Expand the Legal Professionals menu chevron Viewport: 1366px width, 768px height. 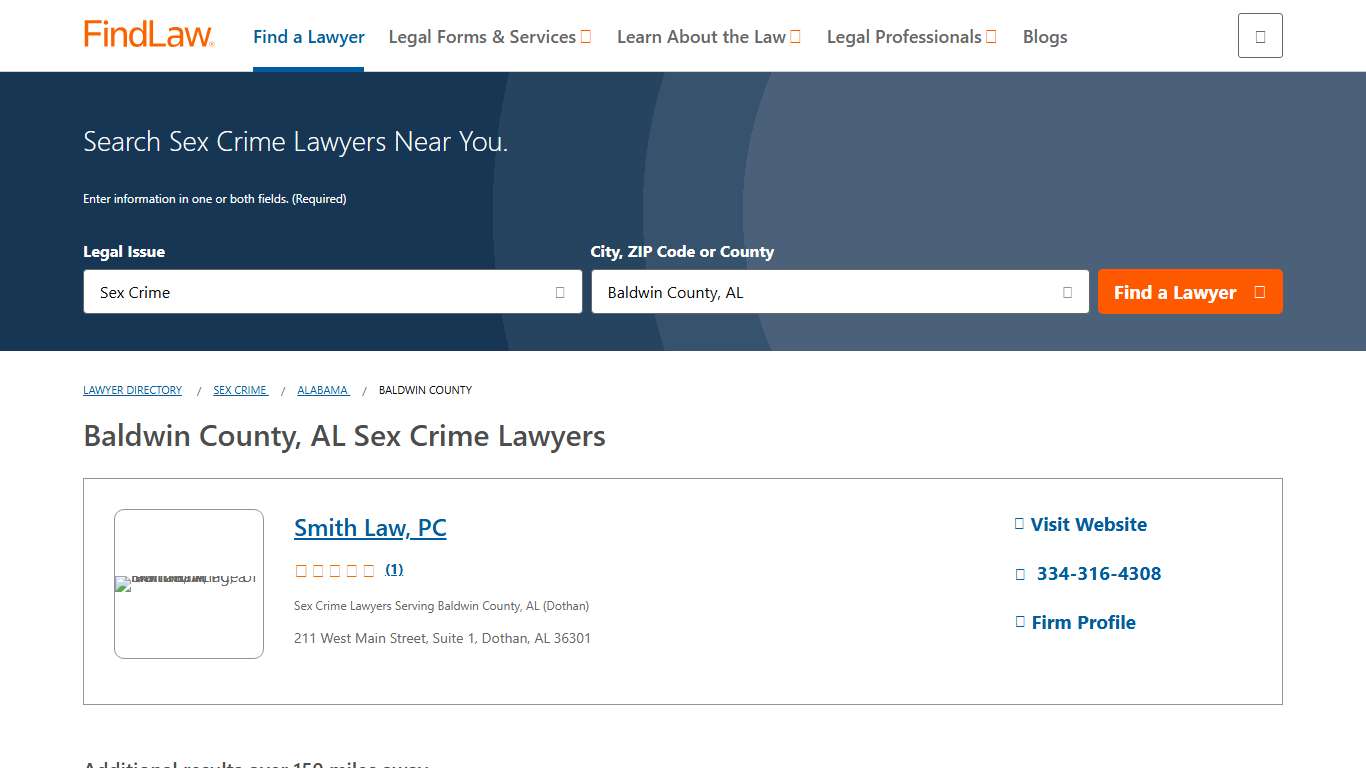pos(992,36)
